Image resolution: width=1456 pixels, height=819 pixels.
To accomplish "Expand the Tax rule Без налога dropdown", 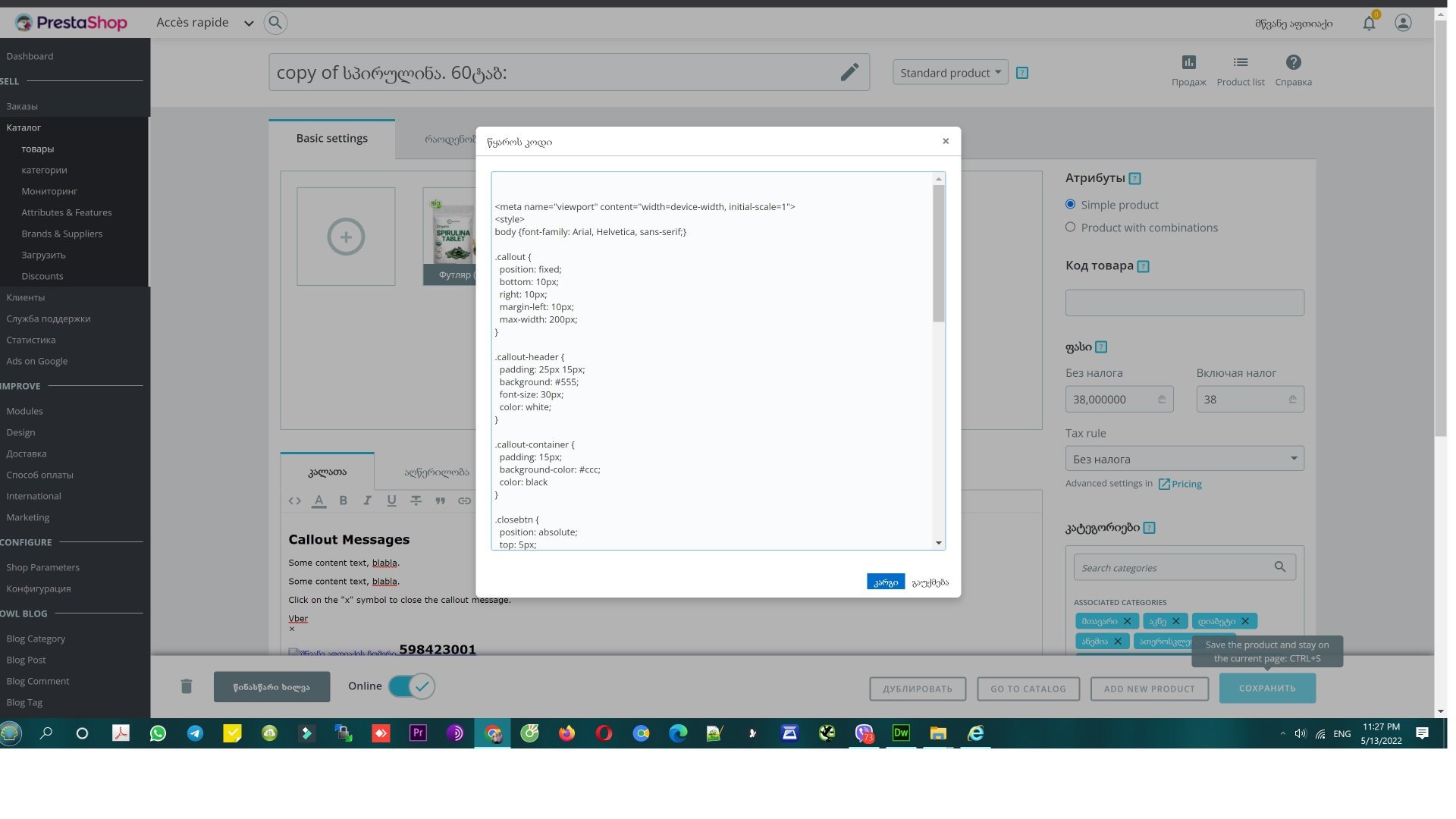I will (1184, 459).
